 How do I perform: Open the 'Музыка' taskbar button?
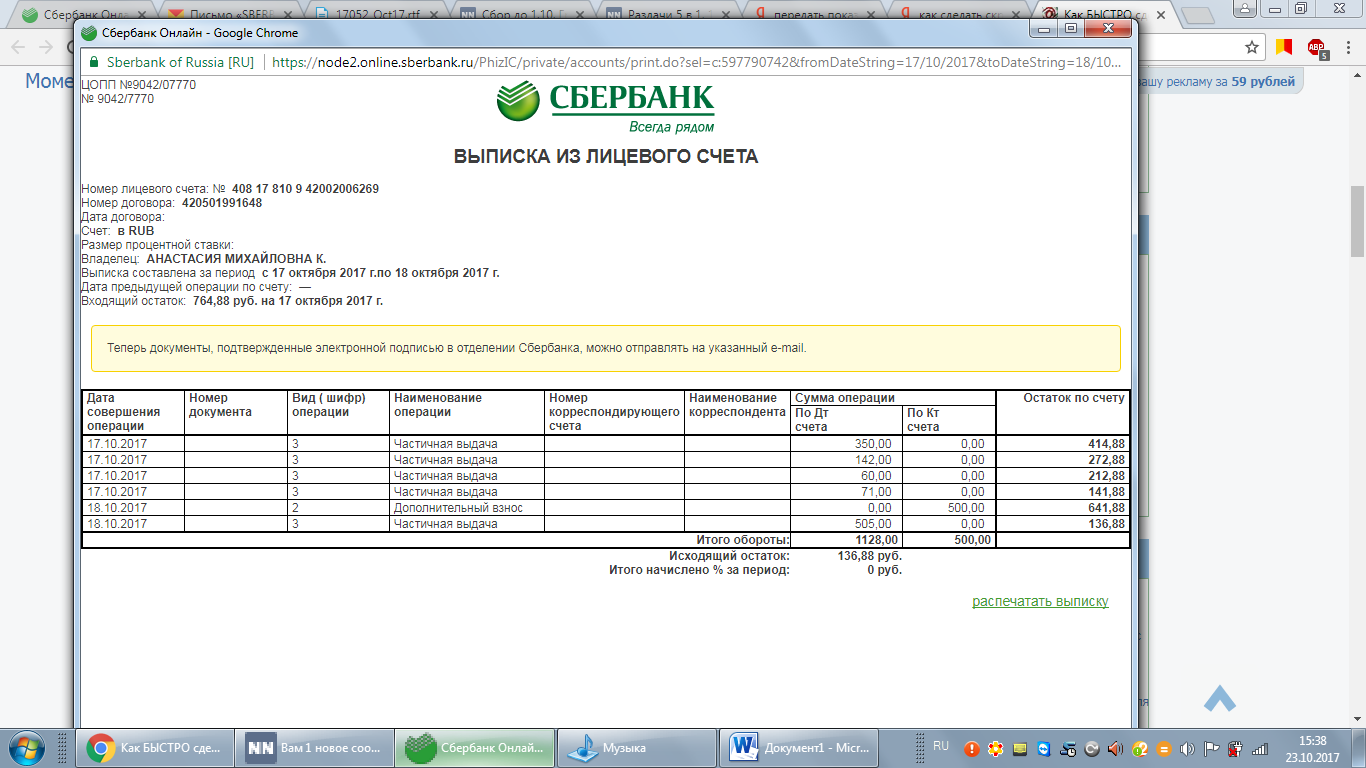coord(637,747)
